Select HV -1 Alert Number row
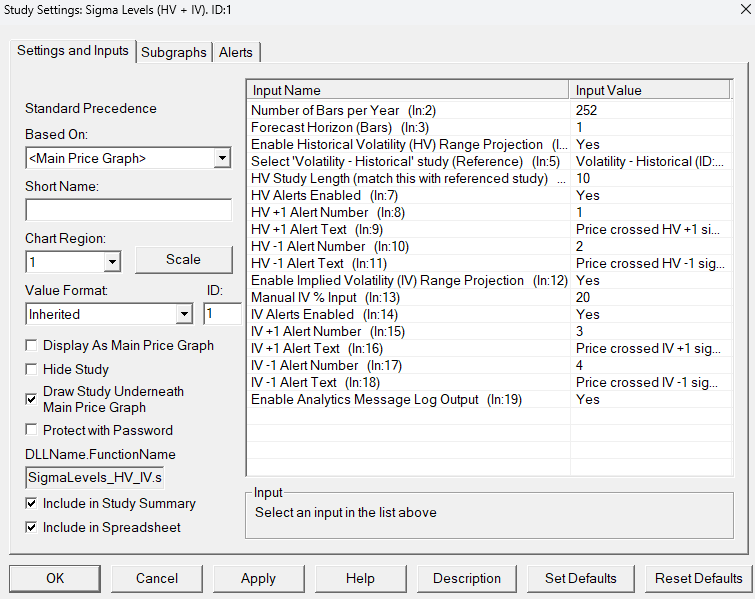This screenshot has height=599, width=755. tap(490, 247)
